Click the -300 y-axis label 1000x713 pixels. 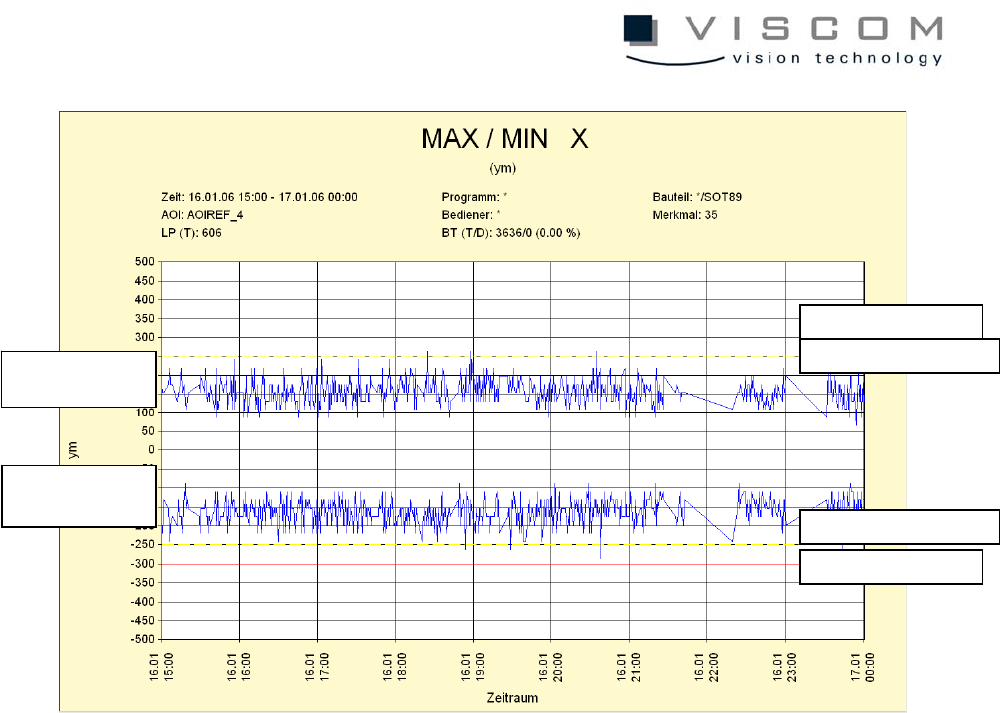coord(143,564)
